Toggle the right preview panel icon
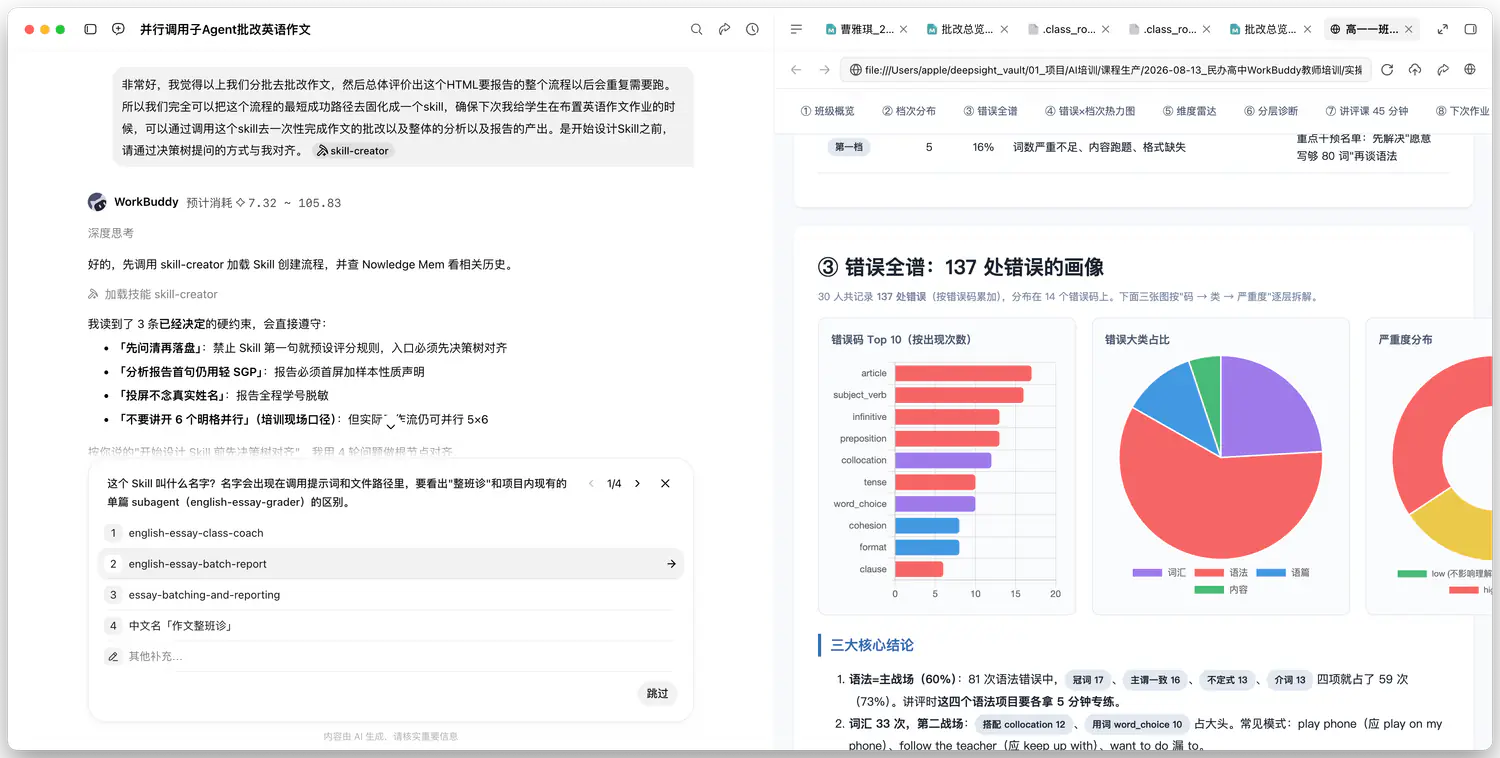This screenshot has height=758, width=1500. pos(1470,30)
